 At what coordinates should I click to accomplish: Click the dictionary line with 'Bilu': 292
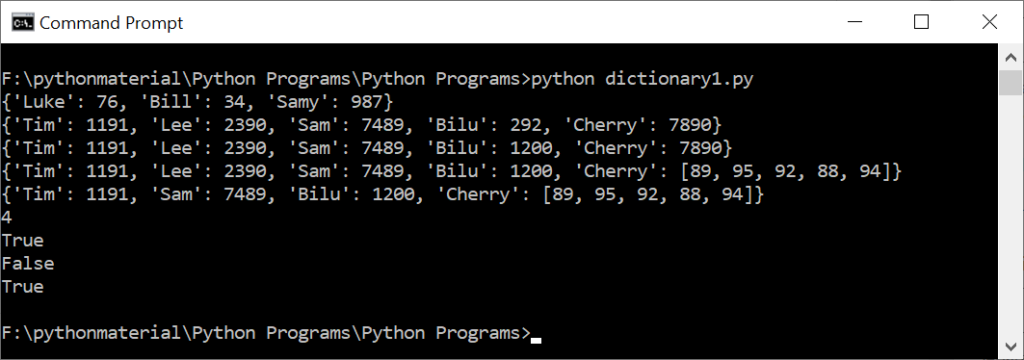(x=362, y=125)
